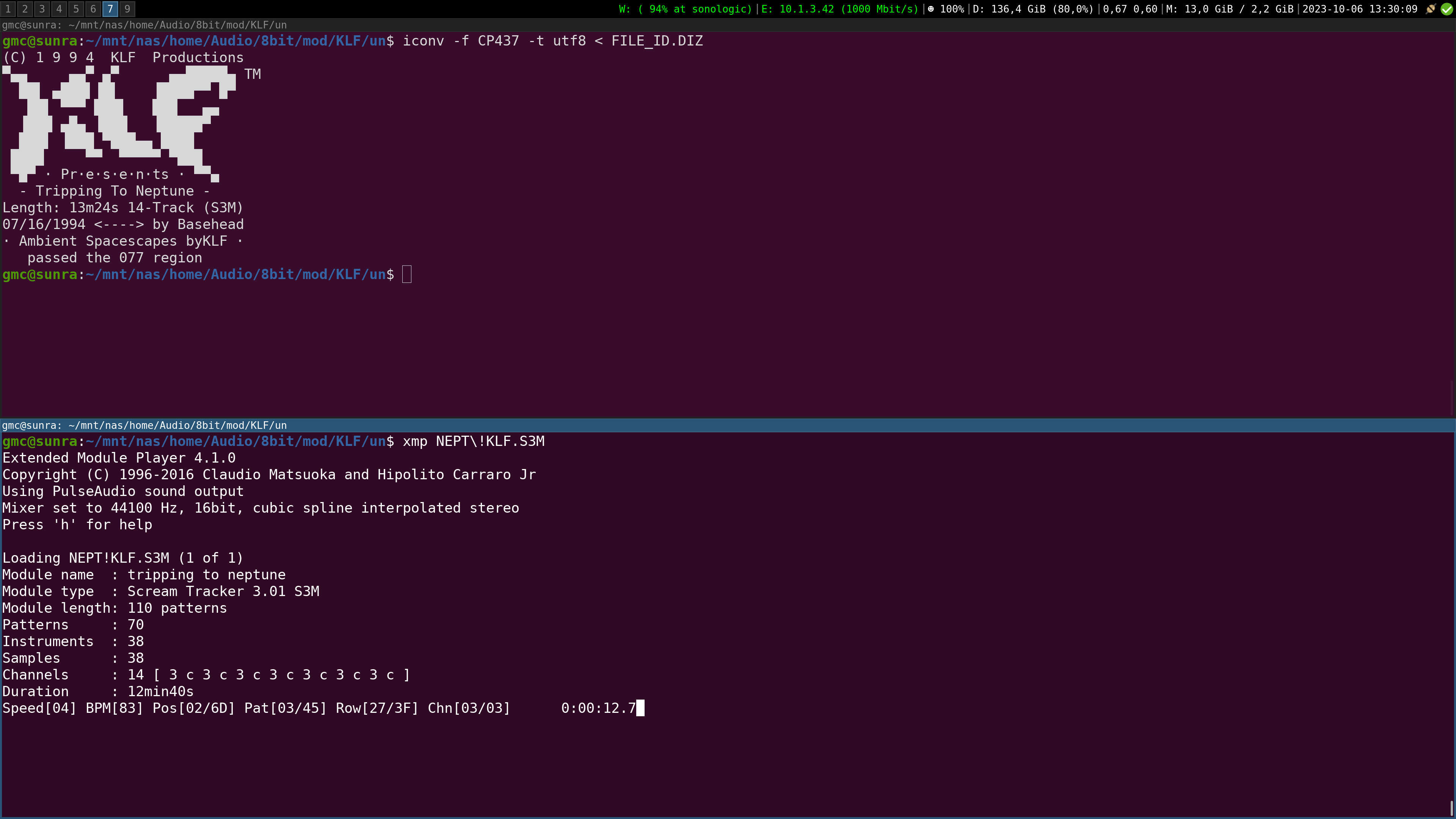Image resolution: width=1456 pixels, height=819 pixels.
Task: Select active workspace 7
Action: [110, 8]
